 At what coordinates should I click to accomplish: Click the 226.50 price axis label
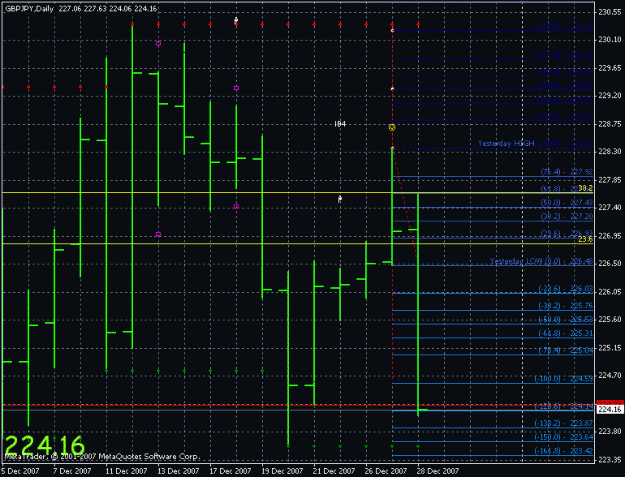pyautogui.click(x=610, y=263)
